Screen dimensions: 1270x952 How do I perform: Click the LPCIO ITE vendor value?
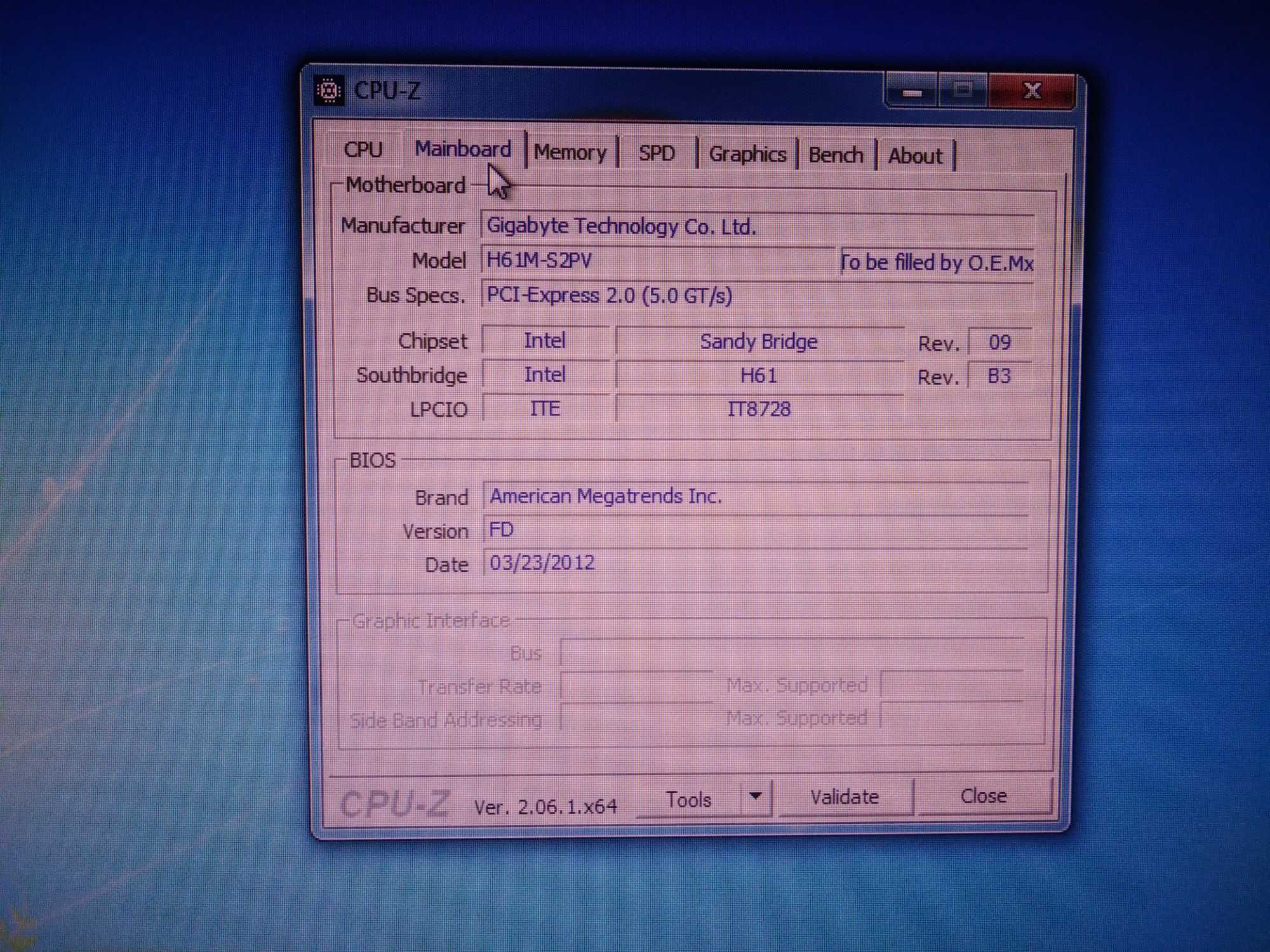pyautogui.click(x=545, y=409)
